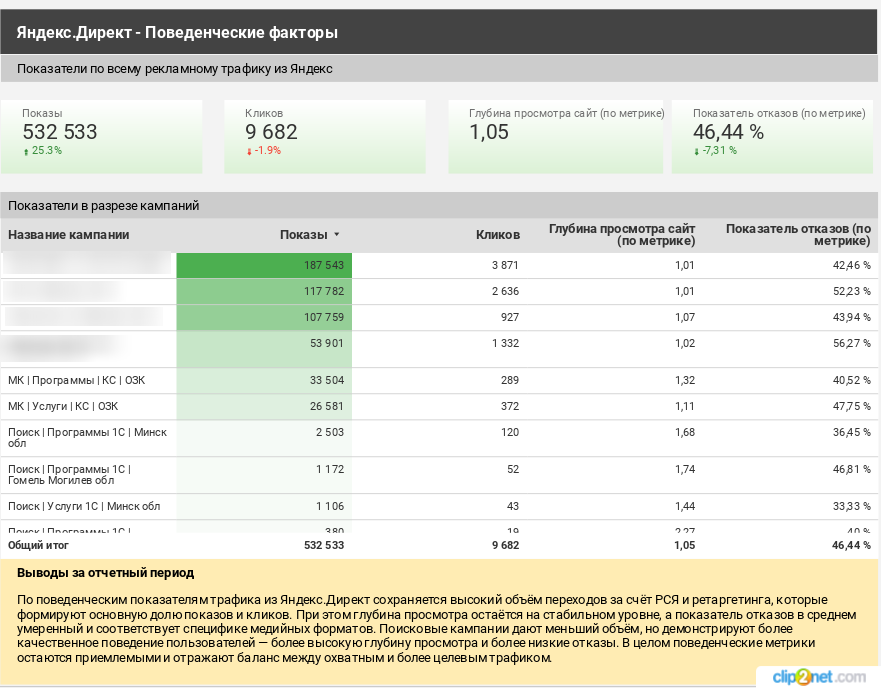Select Поиск | Программы 1С | Минск обл row
This screenshot has width=881, height=688.
87,438
